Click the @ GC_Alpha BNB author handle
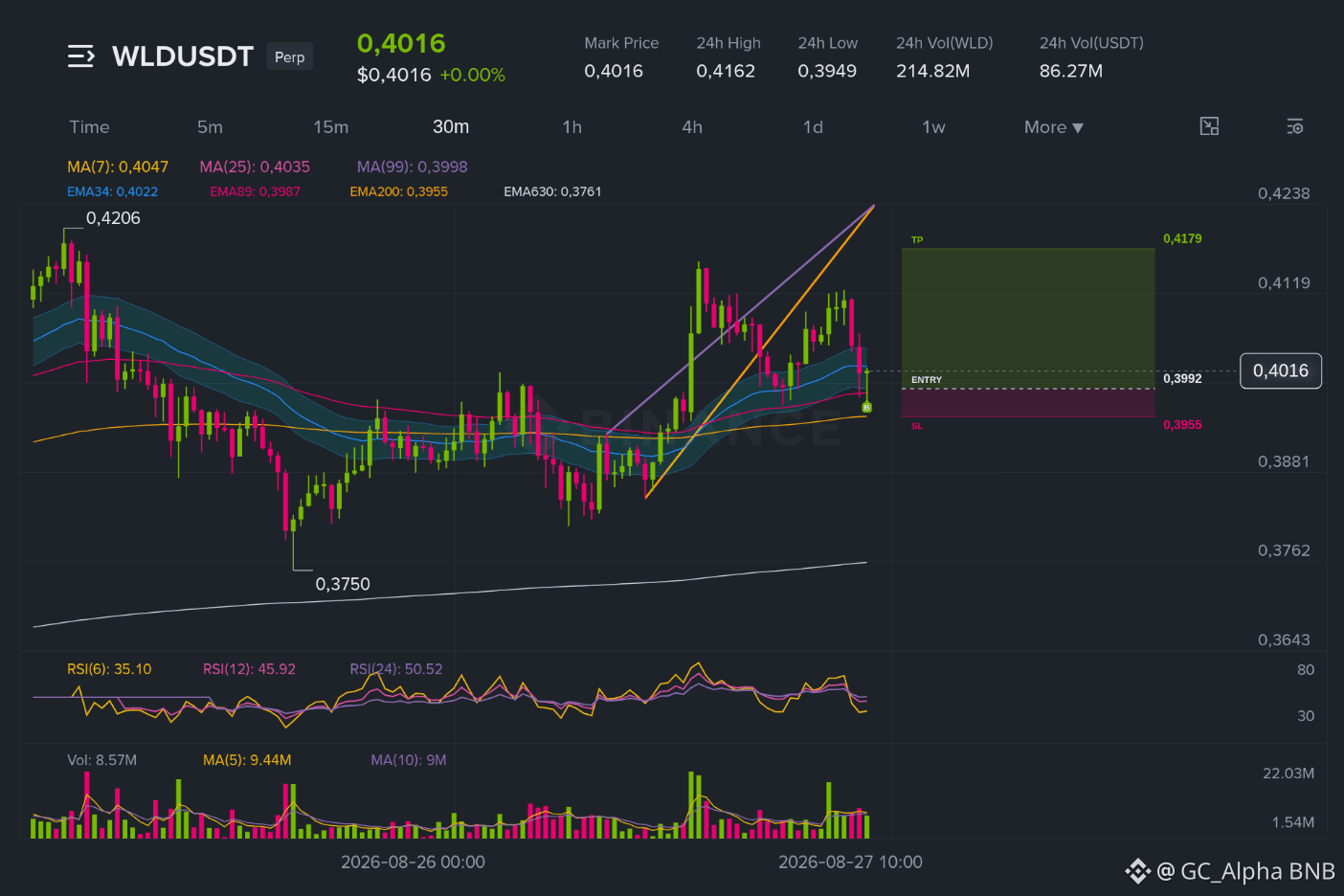 point(1245,871)
